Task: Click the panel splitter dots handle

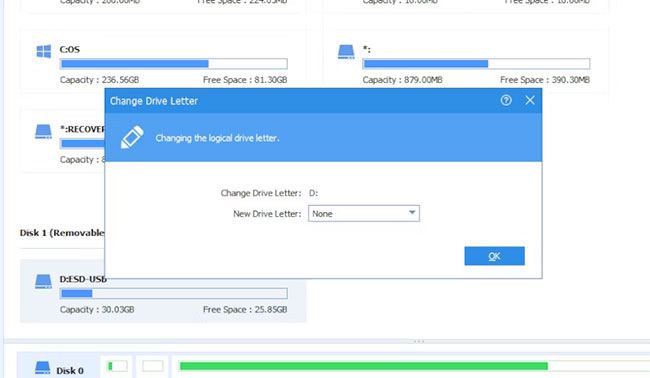Action: pos(419,342)
